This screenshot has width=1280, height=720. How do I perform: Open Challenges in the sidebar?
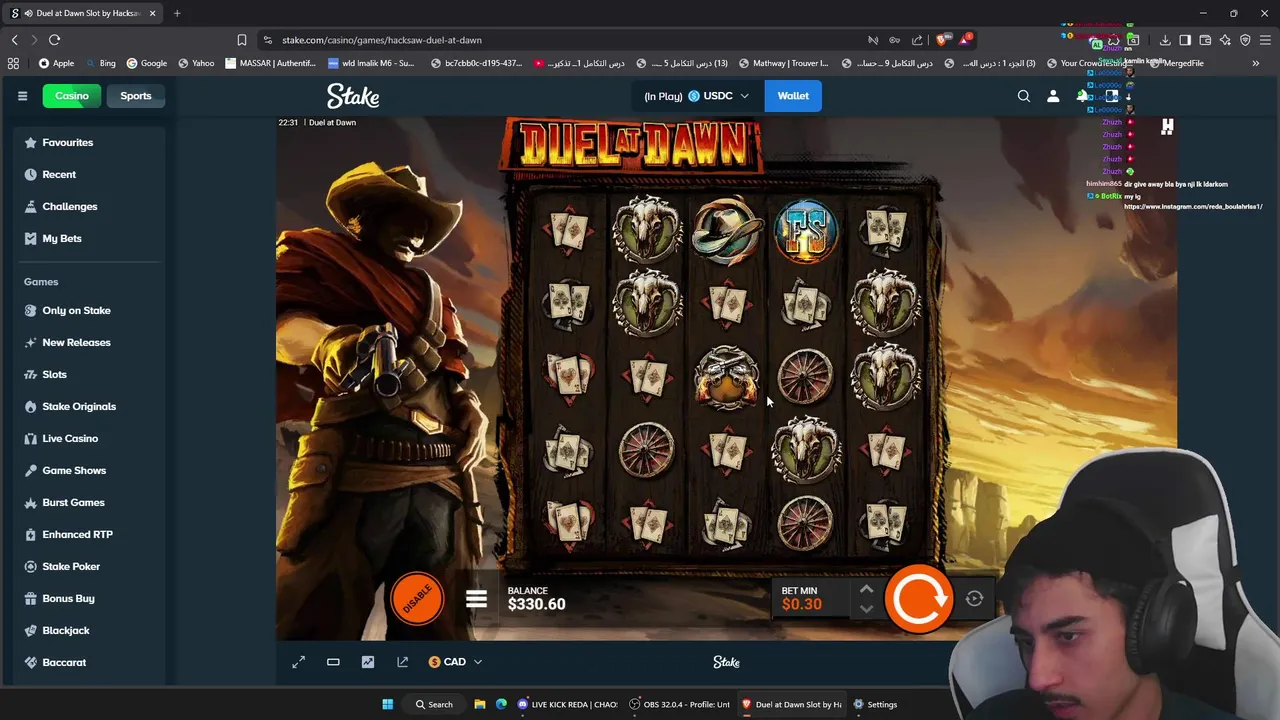[x=90, y=206]
